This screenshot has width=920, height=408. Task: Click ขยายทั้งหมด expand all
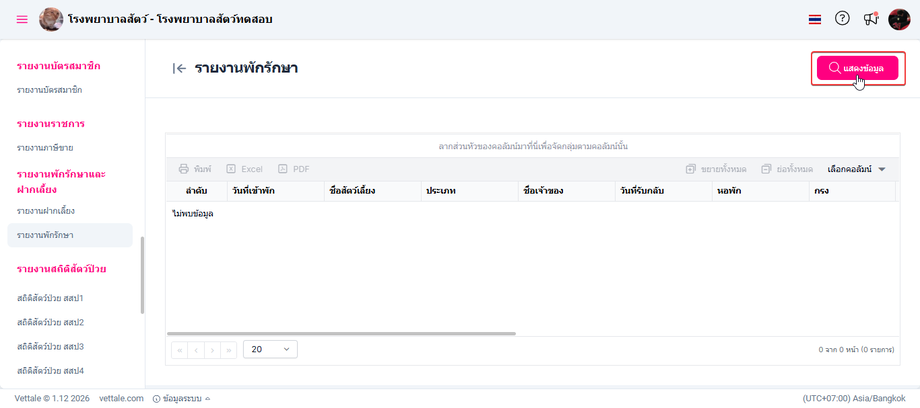tap(716, 169)
